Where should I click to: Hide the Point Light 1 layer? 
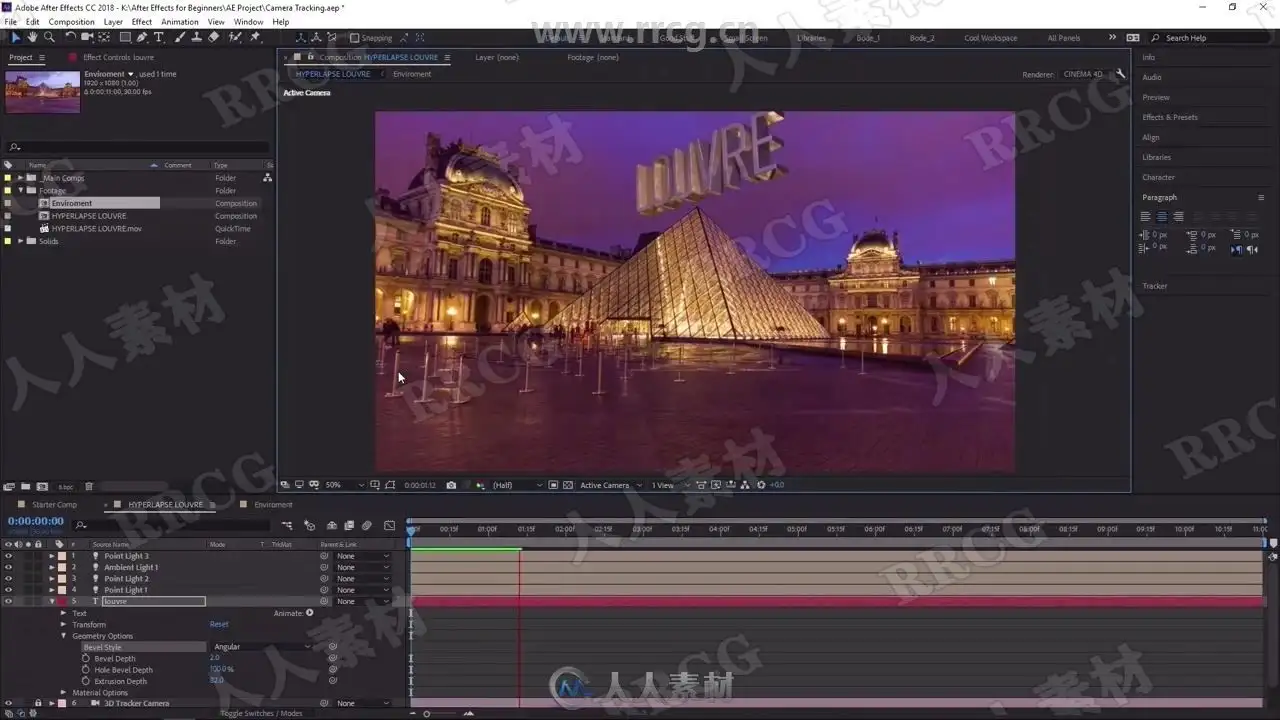(x=8, y=590)
